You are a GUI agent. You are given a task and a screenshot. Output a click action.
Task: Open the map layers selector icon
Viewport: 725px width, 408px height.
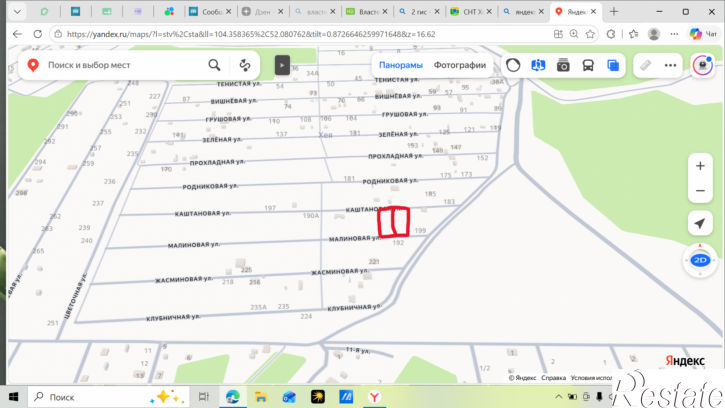pos(613,65)
